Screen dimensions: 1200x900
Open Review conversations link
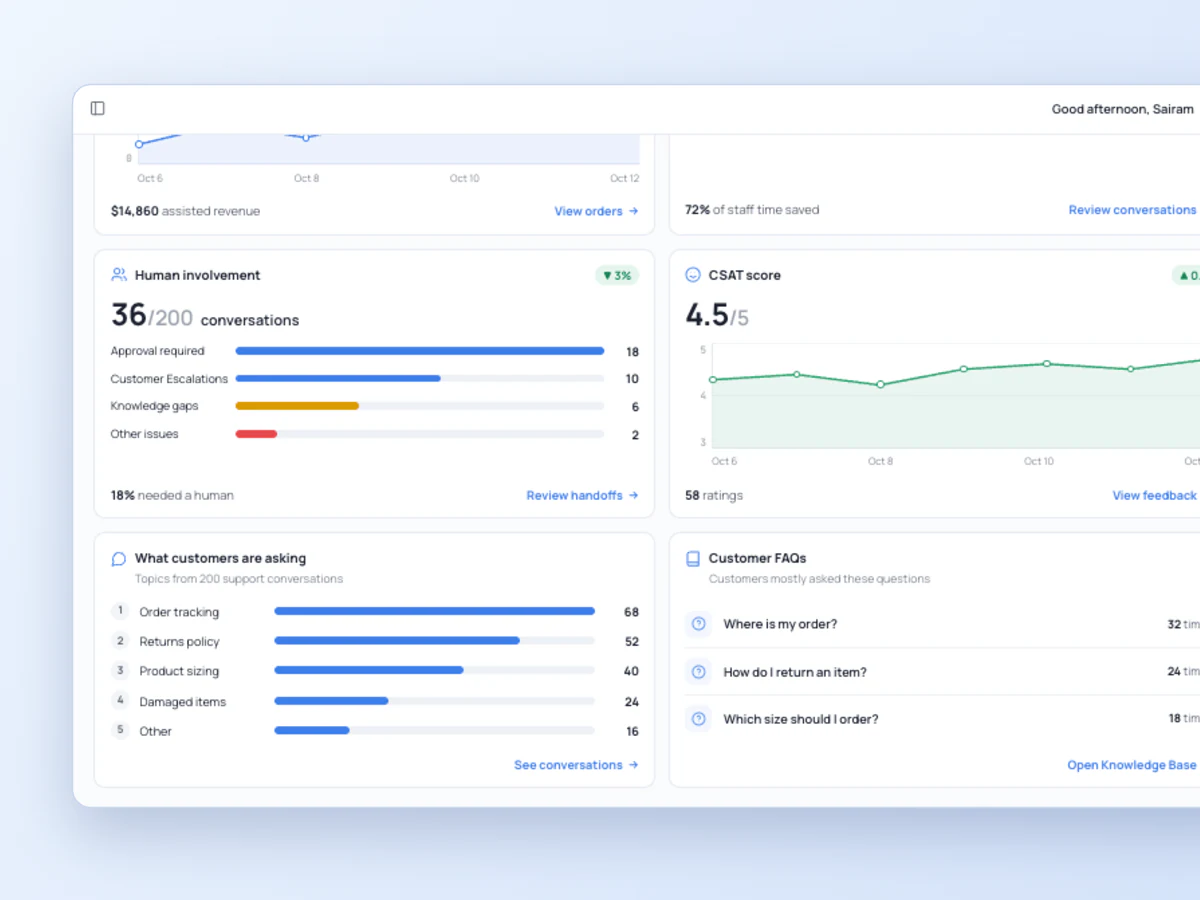1134,210
